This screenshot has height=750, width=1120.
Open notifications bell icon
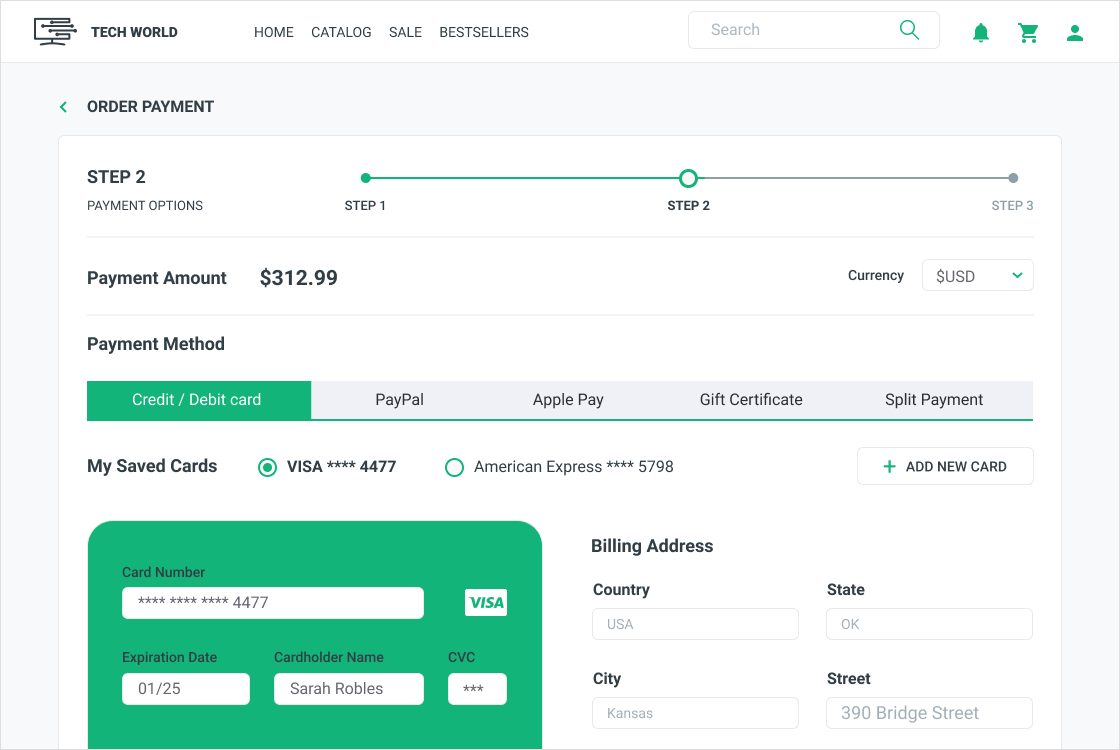tap(981, 33)
